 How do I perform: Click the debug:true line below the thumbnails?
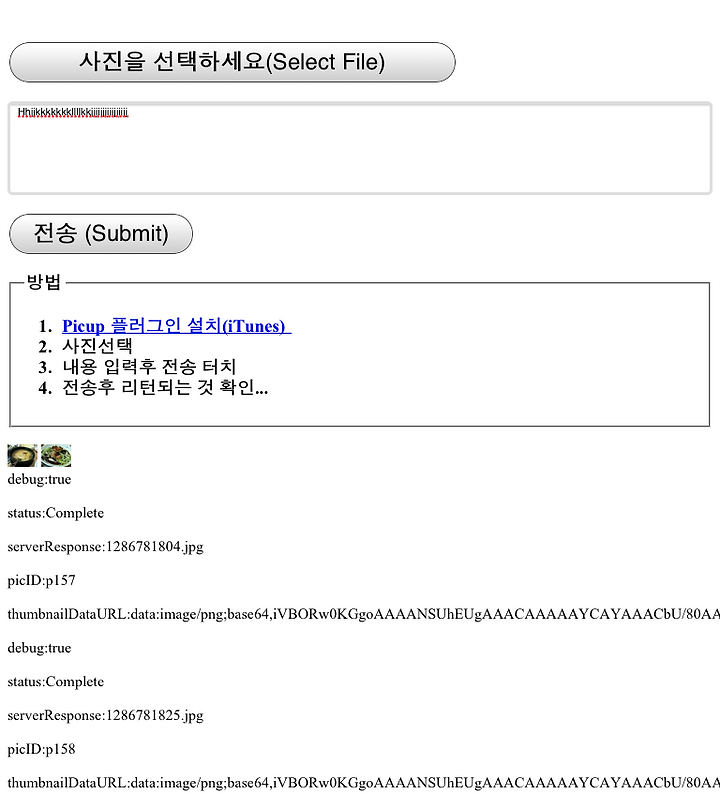point(39,479)
